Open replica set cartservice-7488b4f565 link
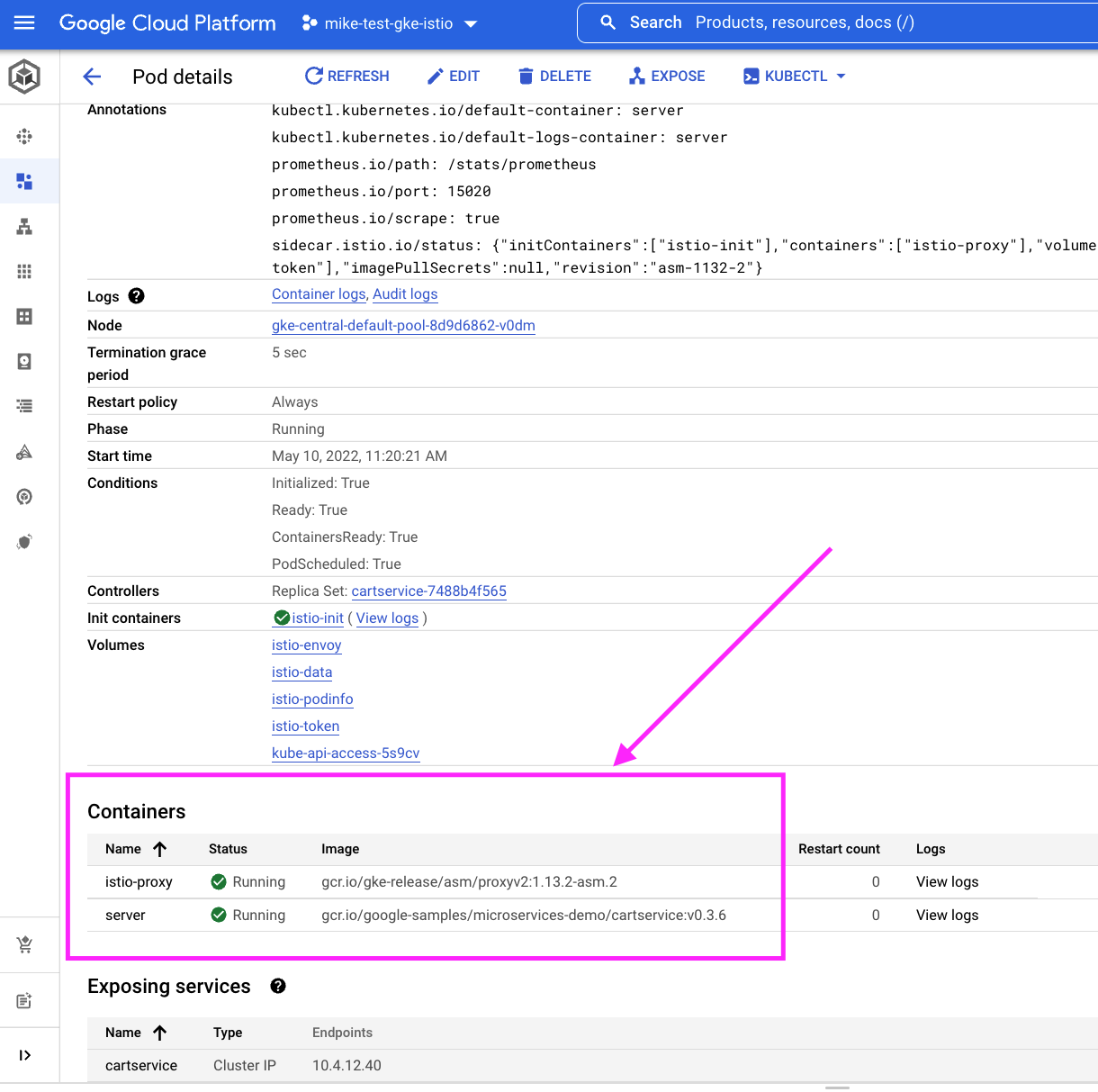The width and height of the screenshot is (1098, 1092). pyautogui.click(x=429, y=591)
